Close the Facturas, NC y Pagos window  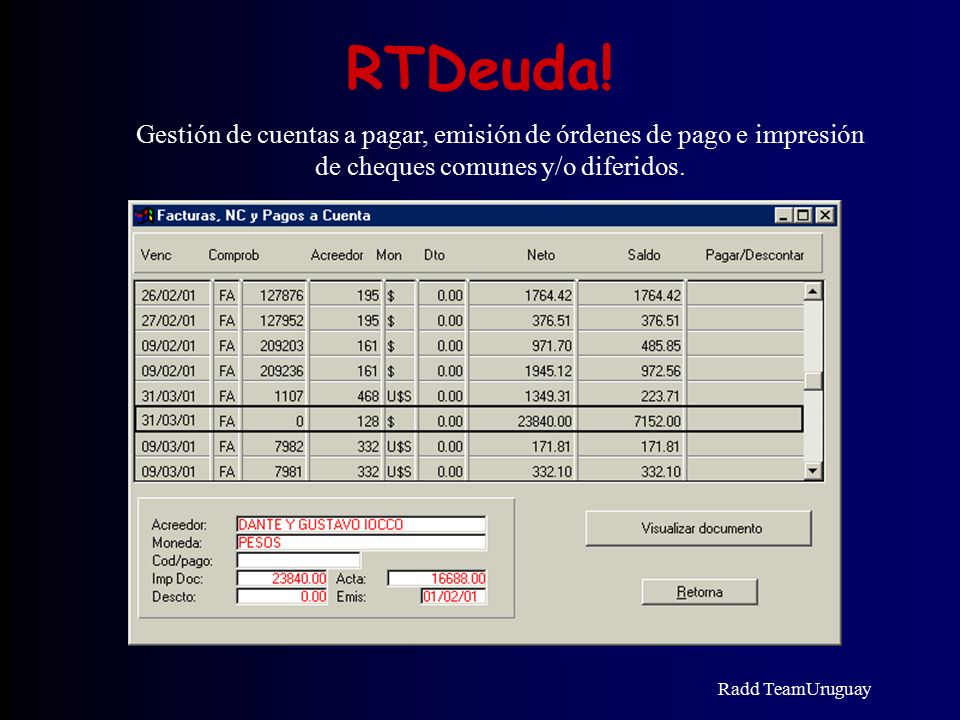click(825, 216)
